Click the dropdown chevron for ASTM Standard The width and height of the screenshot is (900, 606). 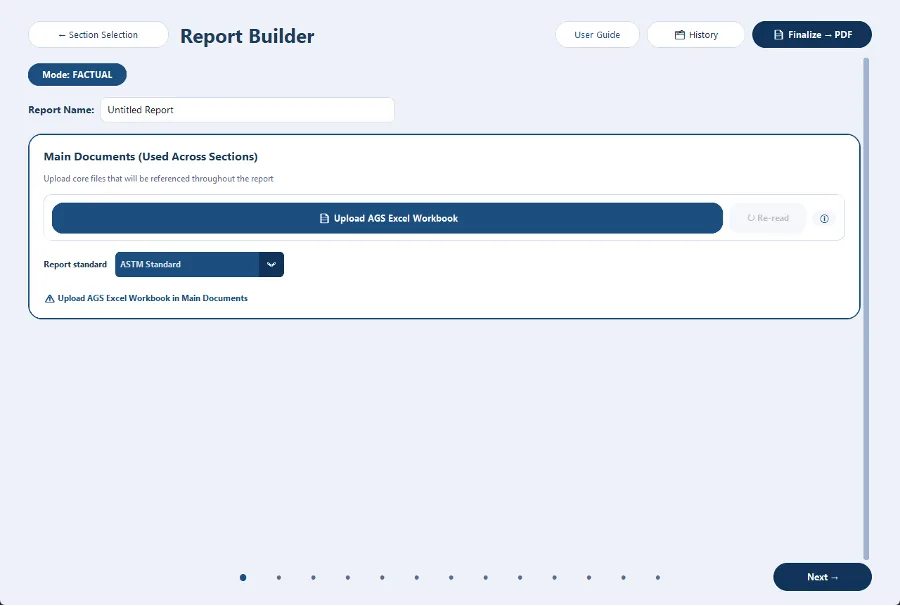click(x=271, y=265)
